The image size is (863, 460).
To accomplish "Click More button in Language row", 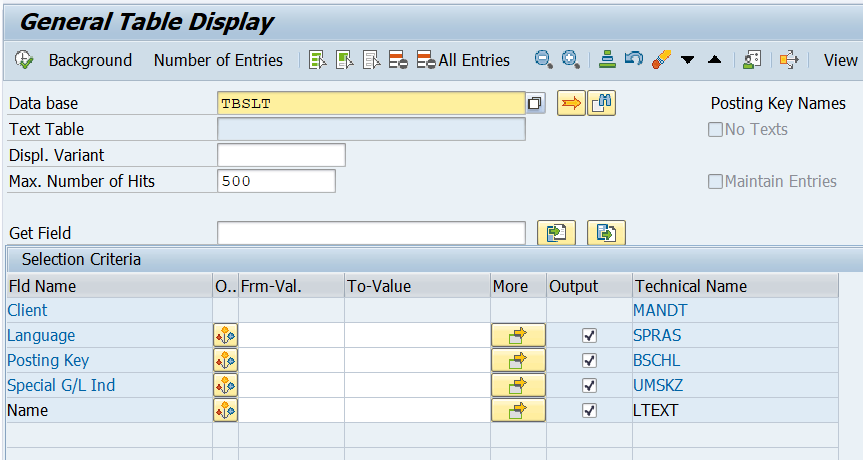I will (x=518, y=335).
